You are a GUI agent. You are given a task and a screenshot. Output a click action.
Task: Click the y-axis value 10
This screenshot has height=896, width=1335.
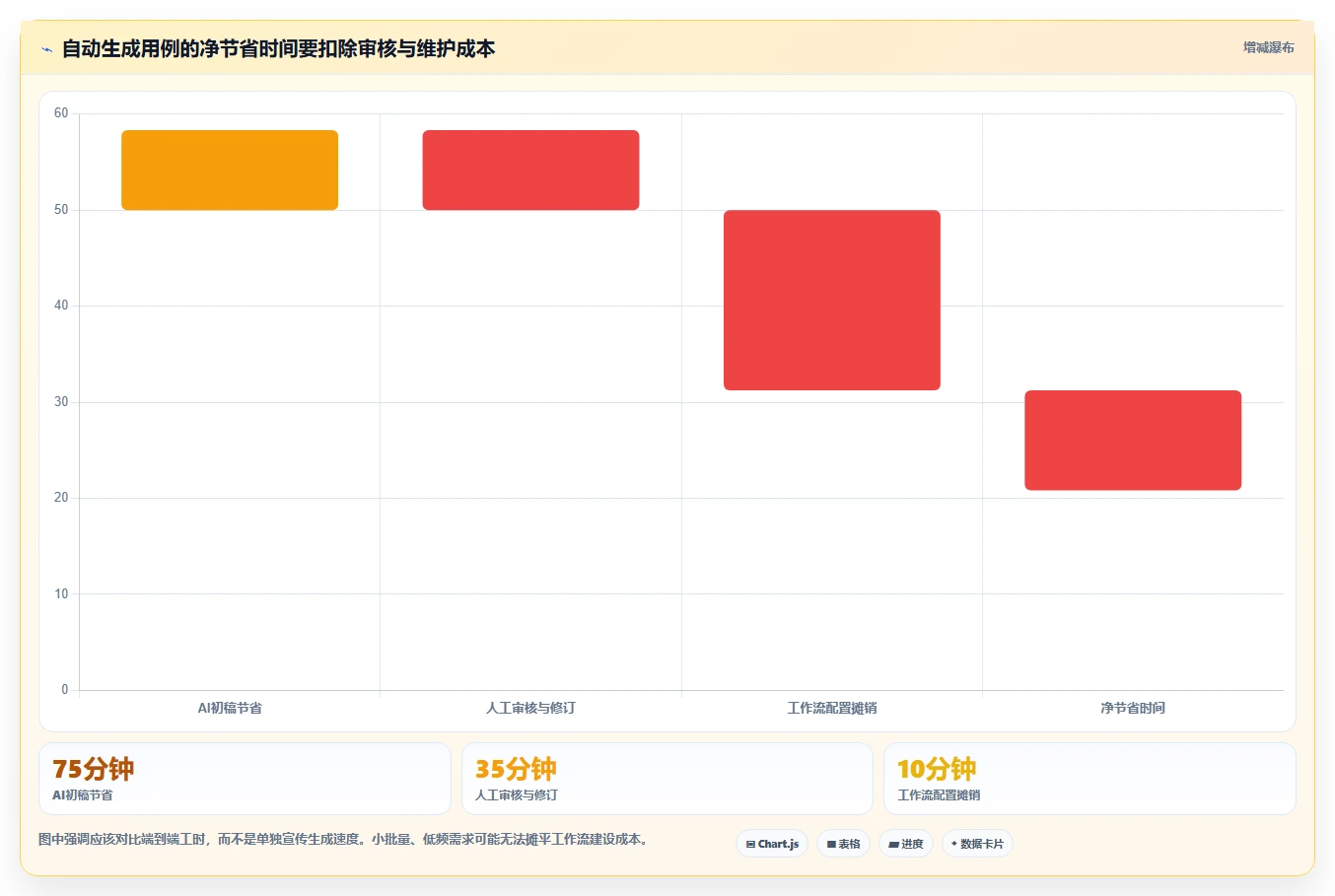click(61, 594)
